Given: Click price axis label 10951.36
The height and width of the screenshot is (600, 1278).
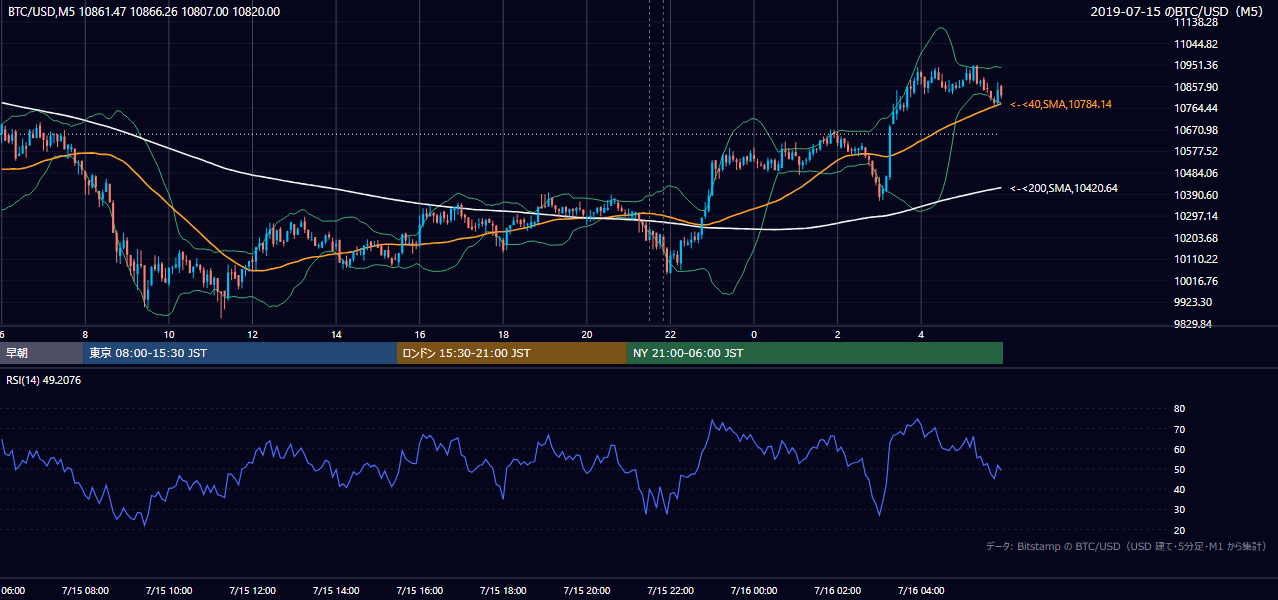Looking at the screenshot, I should (x=1195, y=65).
